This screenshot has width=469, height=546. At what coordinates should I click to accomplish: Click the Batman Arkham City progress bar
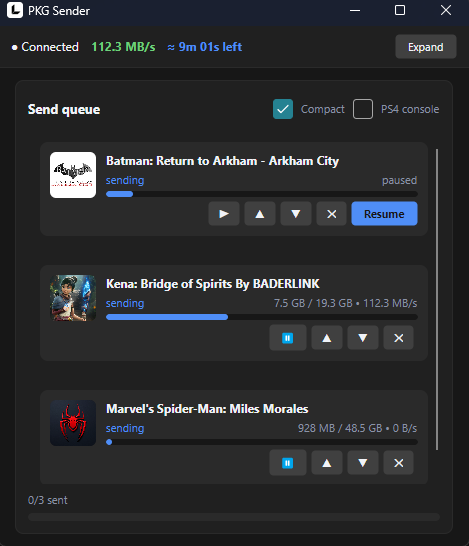pyautogui.click(x=261, y=194)
